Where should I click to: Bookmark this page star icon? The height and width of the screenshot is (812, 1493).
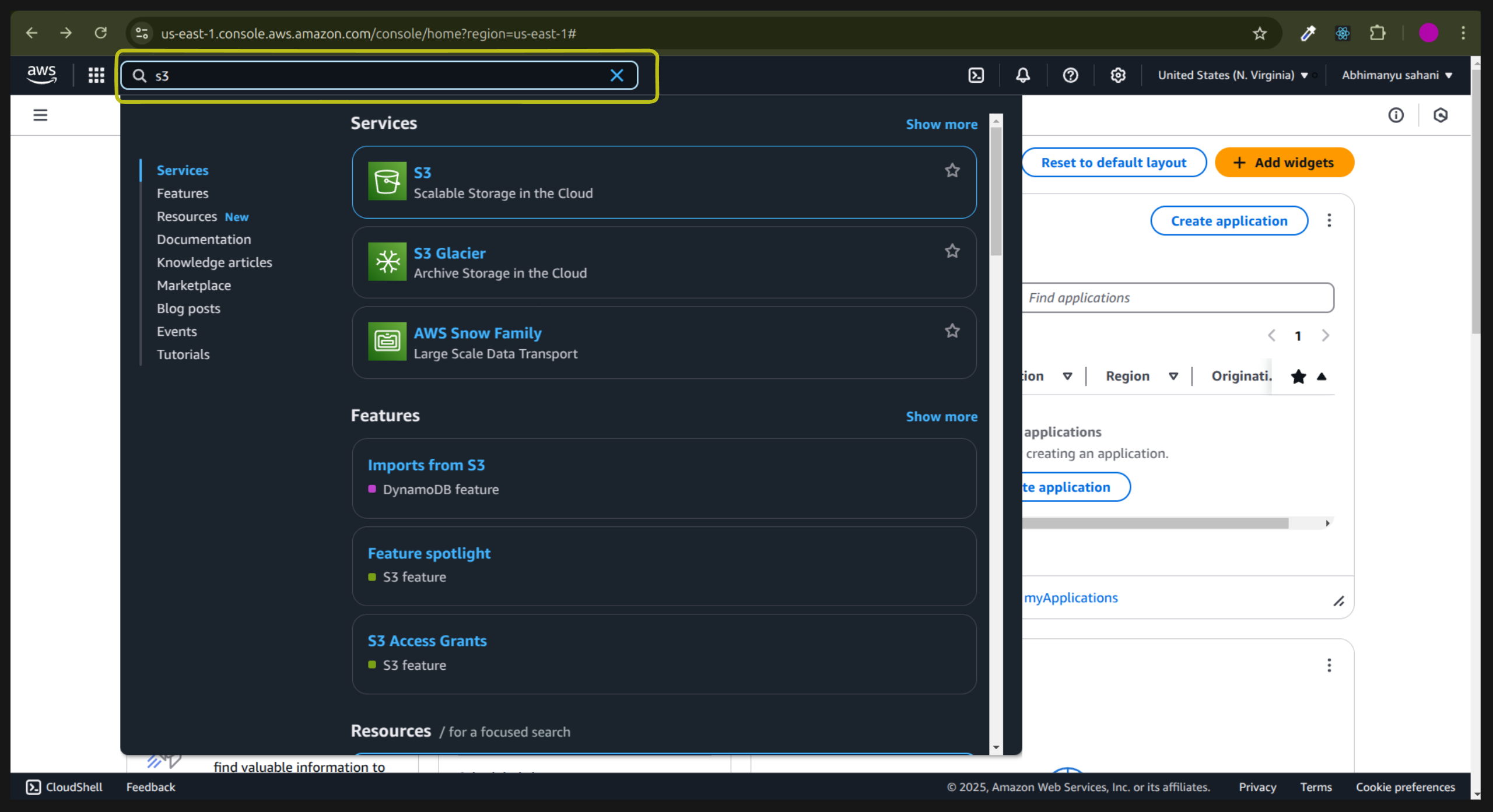pos(1260,33)
